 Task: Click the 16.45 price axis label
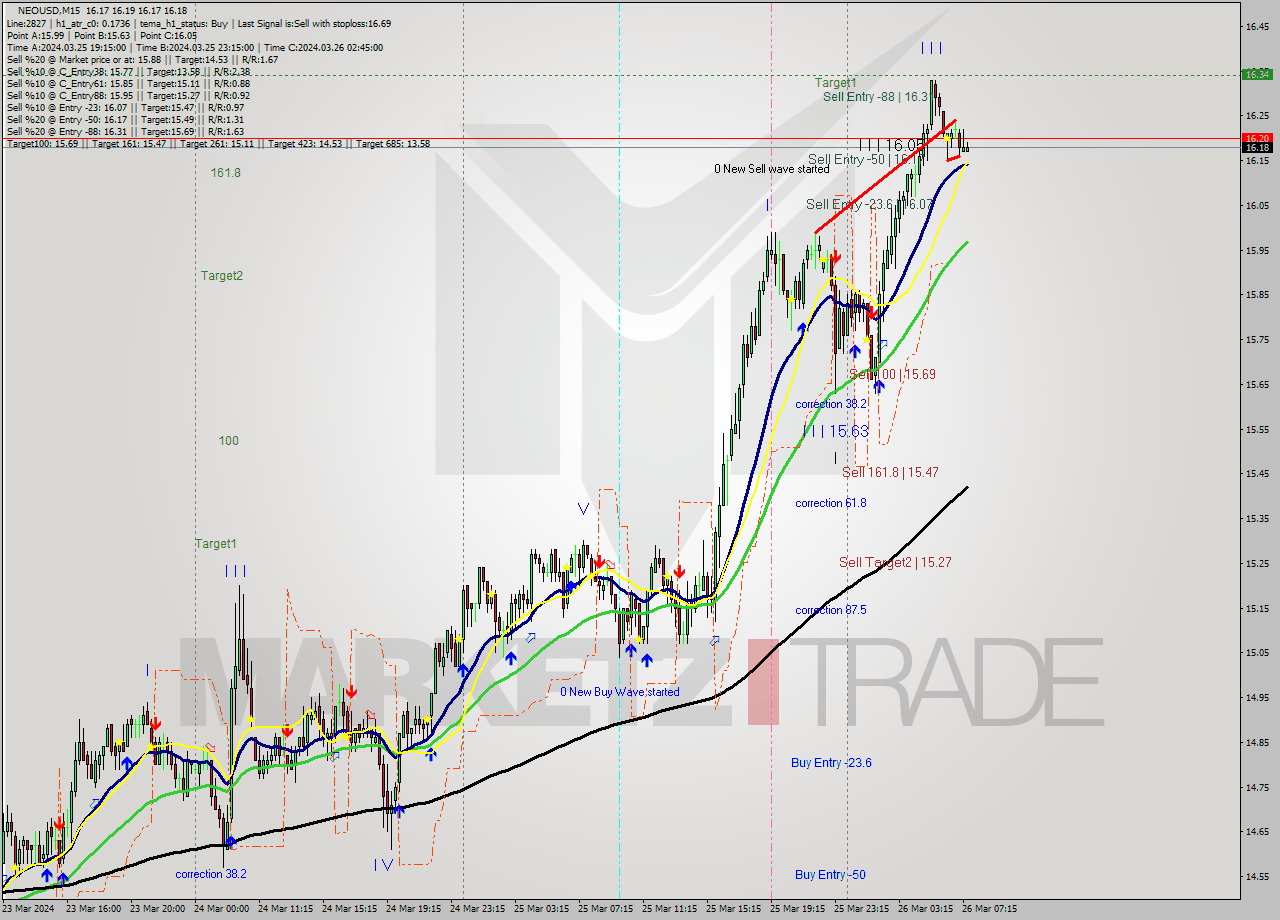pos(1257,27)
